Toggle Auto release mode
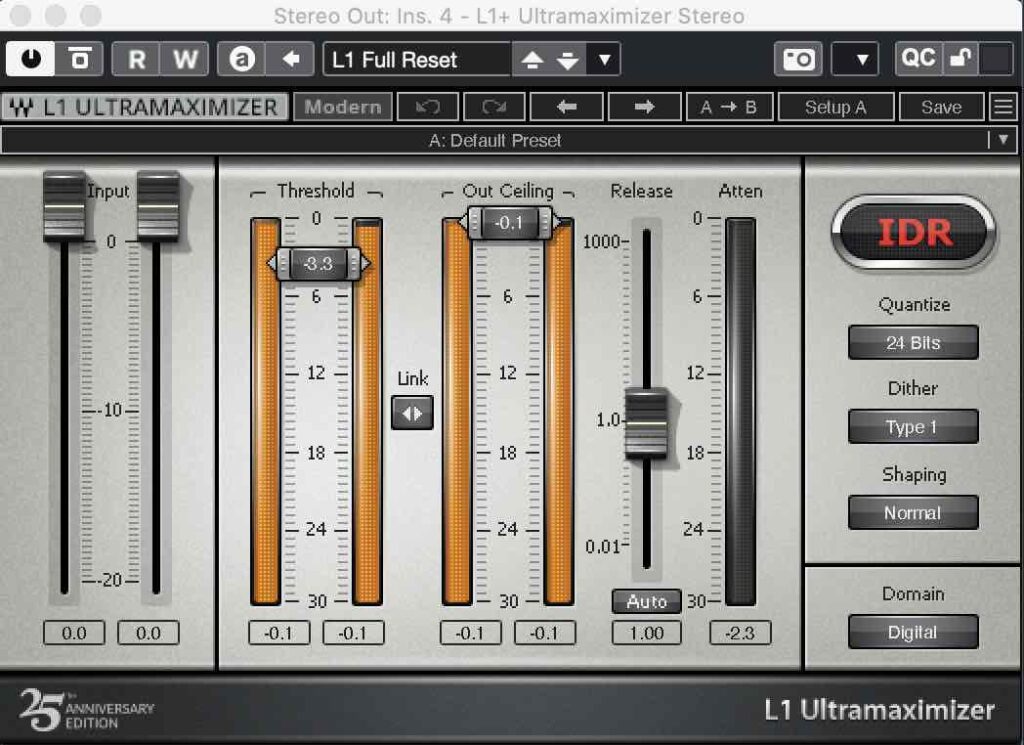 click(x=646, y=602)
